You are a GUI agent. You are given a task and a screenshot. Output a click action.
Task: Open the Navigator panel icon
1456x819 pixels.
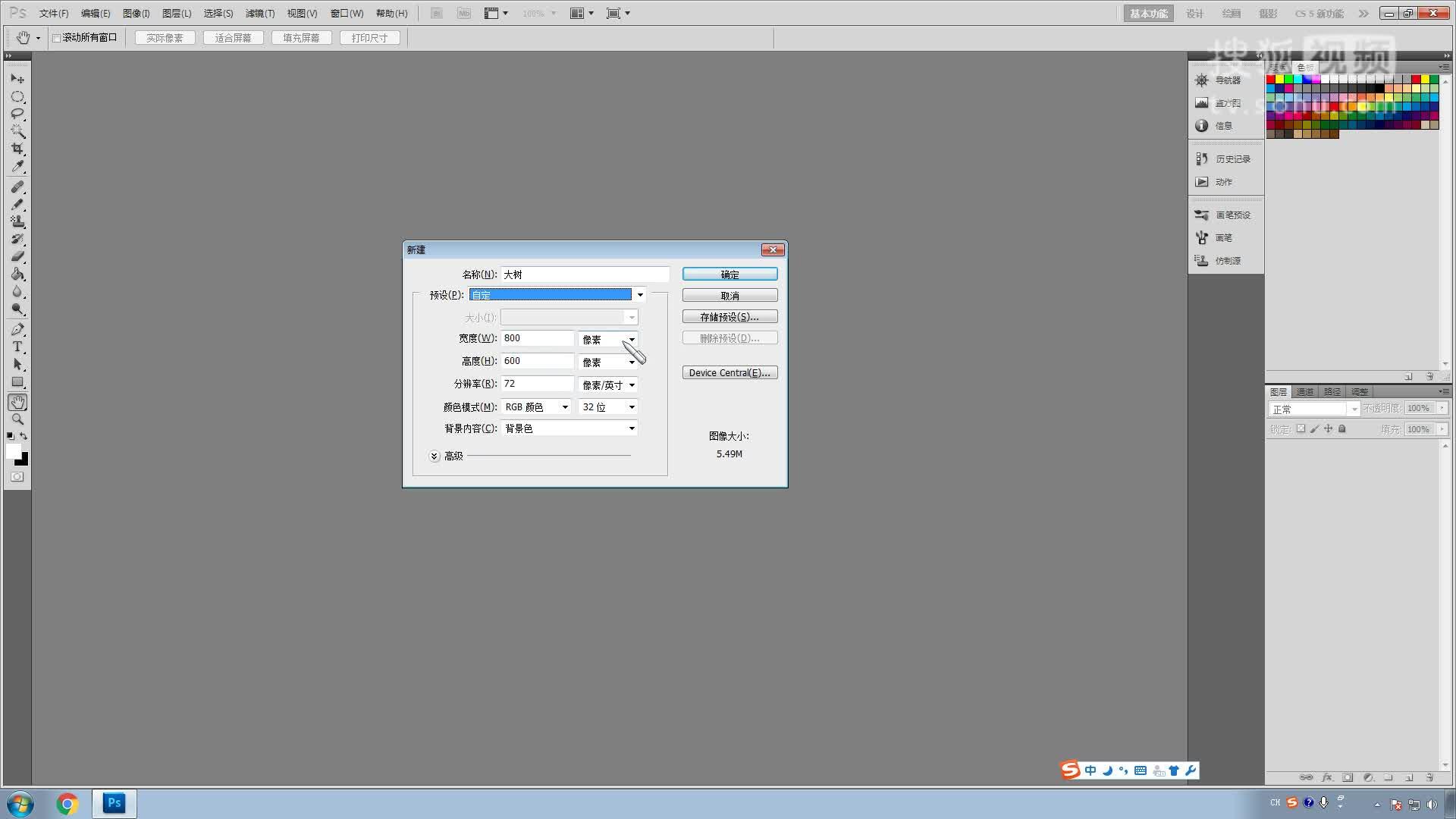click(1202, 80)
